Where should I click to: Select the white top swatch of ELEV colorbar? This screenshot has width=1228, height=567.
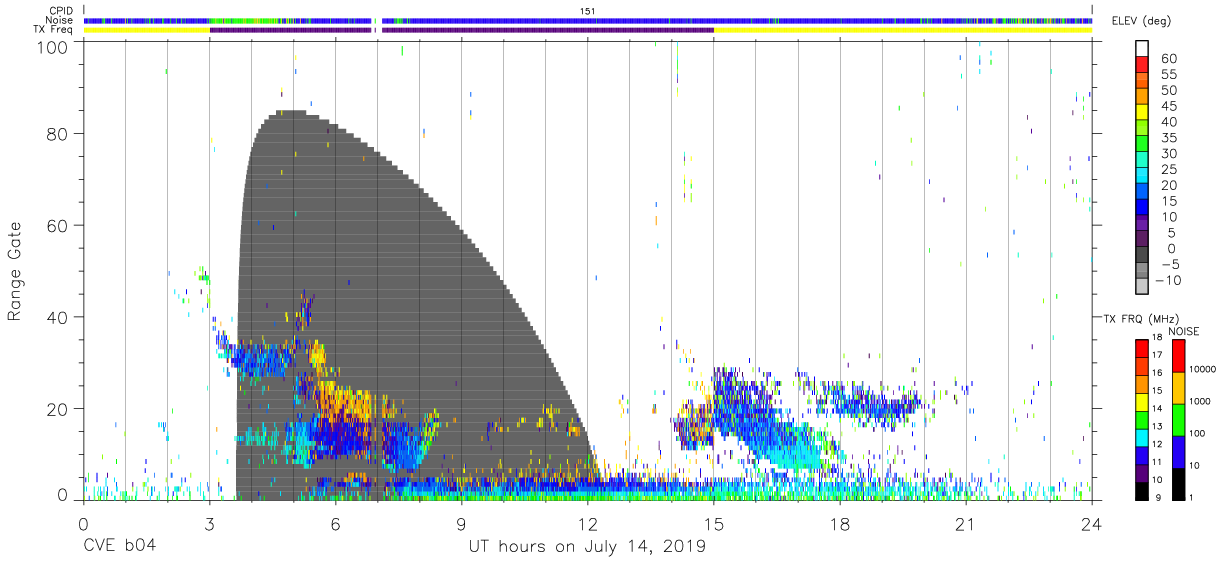pyautogui.click(x=1143, y=49)
